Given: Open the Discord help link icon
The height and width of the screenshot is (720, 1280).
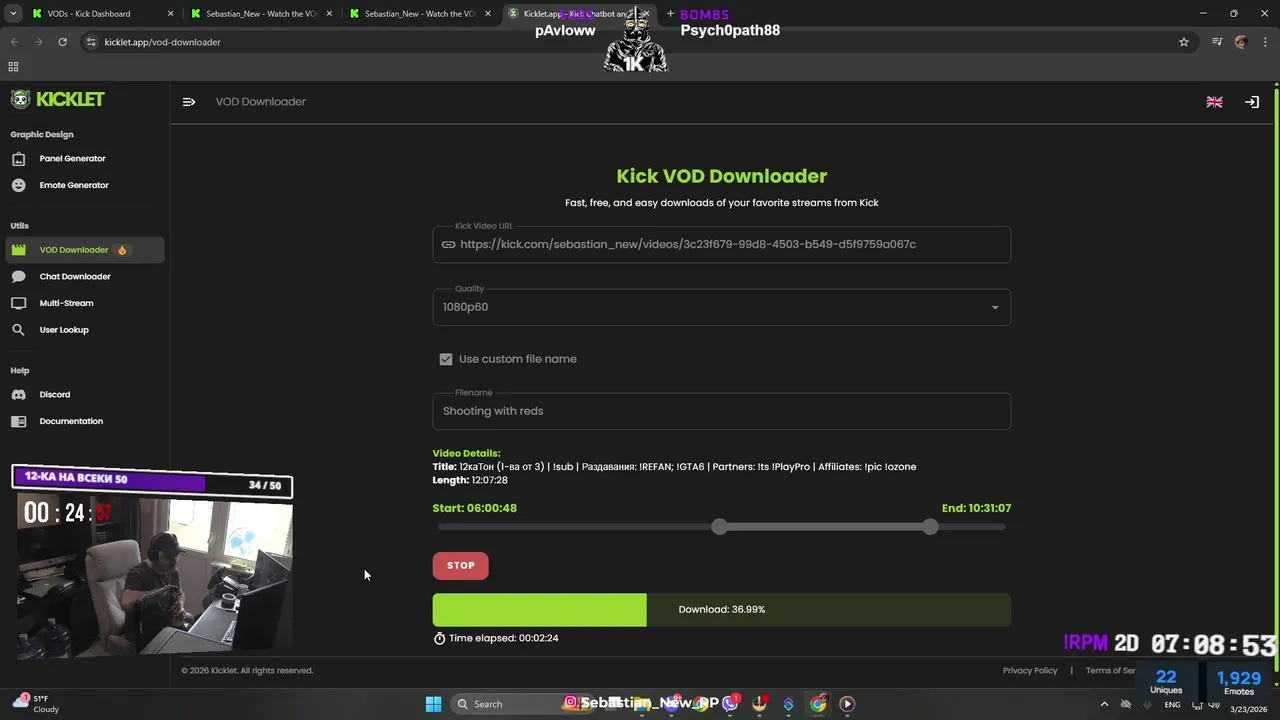Looking at the screenshot, I should (x=18, y=395).
